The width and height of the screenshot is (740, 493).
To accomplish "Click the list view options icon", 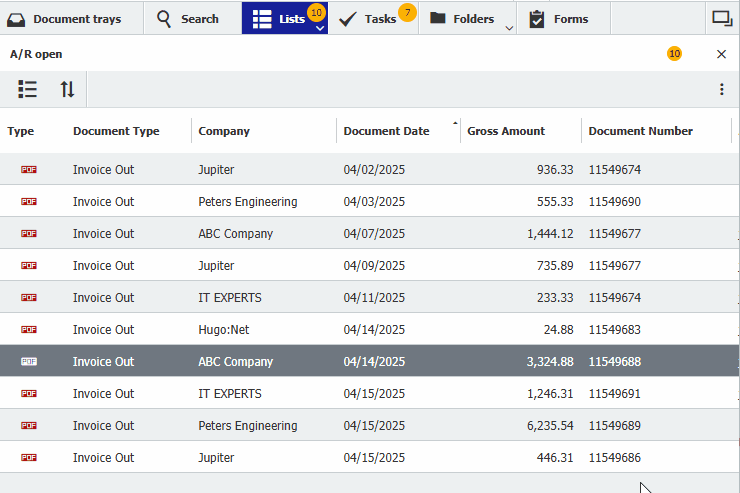I will click(28, 89).
